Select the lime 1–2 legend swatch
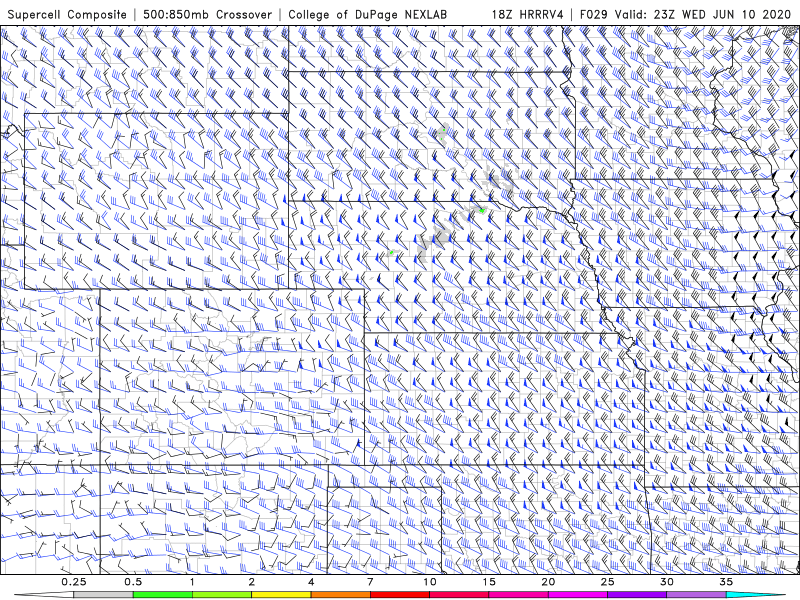This screenshot has height=600, width=800. point(222,595)
